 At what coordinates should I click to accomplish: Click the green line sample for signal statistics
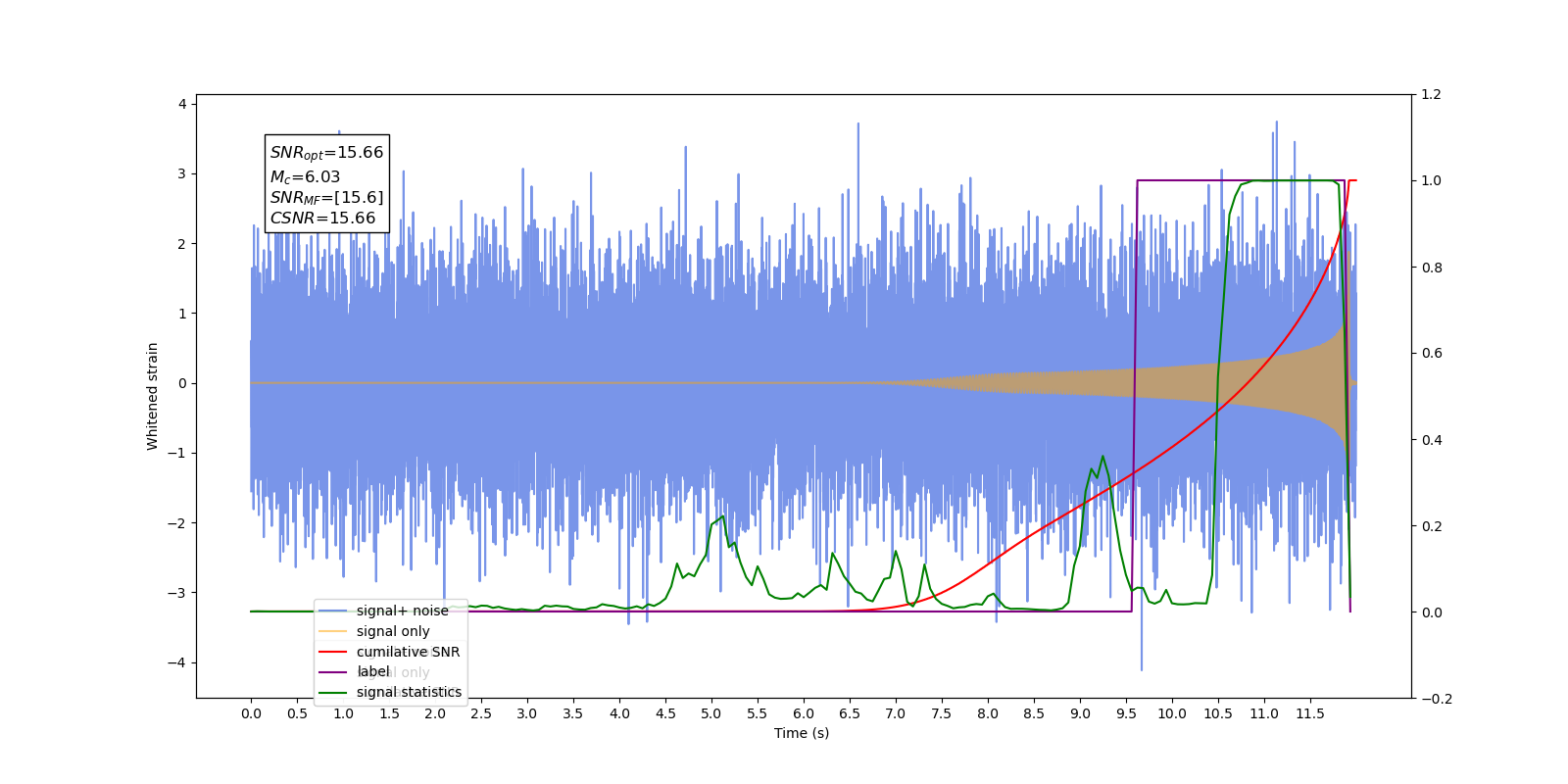click(x=333, y=692)
